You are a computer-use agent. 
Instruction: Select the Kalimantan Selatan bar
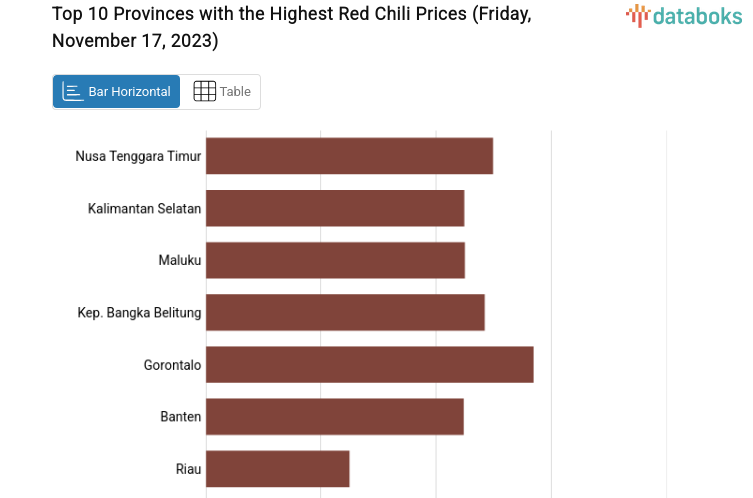point(335,208)
